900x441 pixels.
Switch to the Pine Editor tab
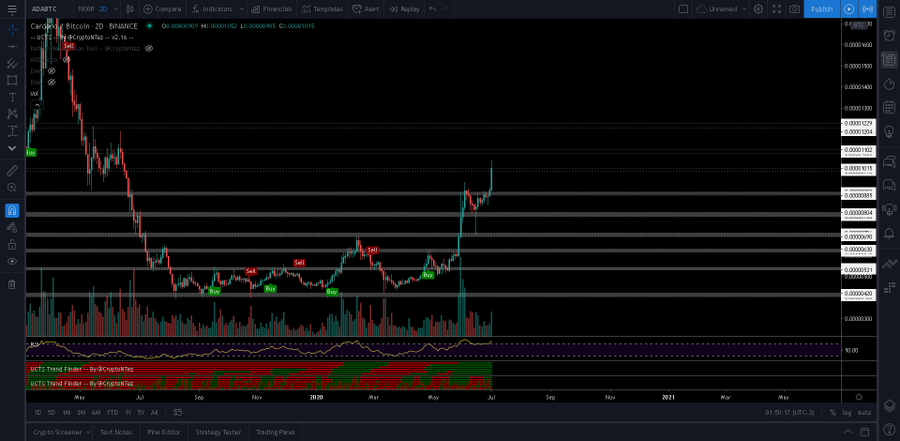[162, 432]
